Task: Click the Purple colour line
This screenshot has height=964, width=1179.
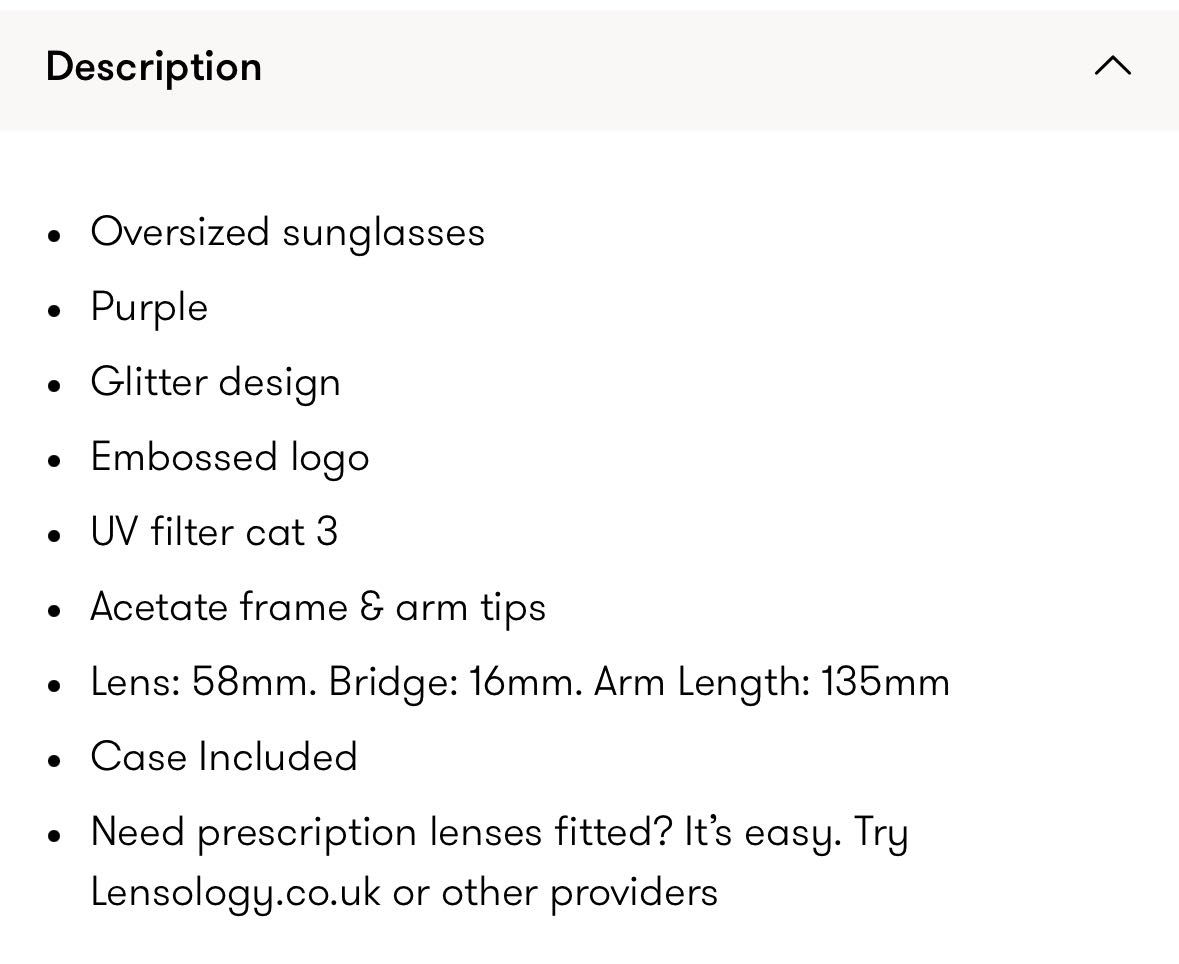Action: point(150,308)
